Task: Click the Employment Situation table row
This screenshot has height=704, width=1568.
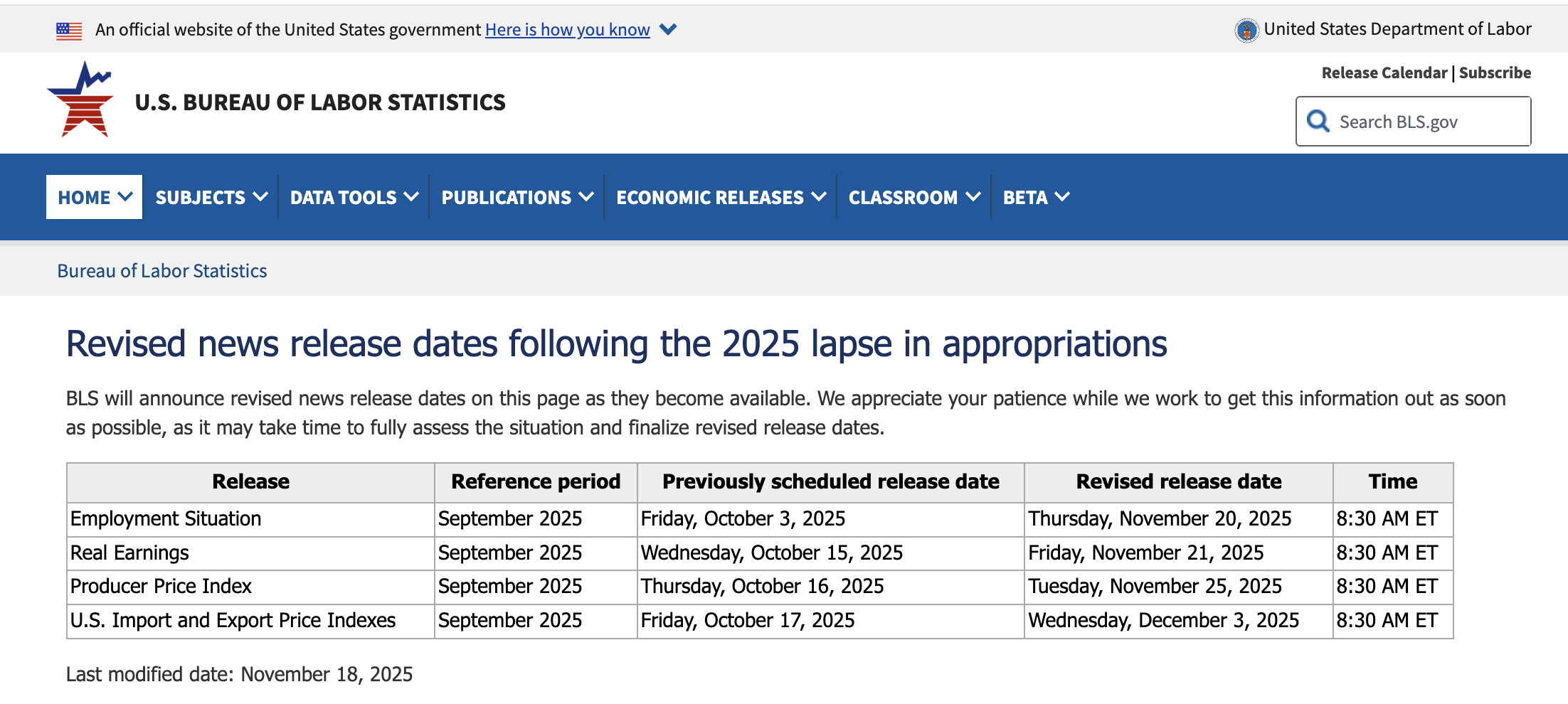Action: [x=166, y=519]
